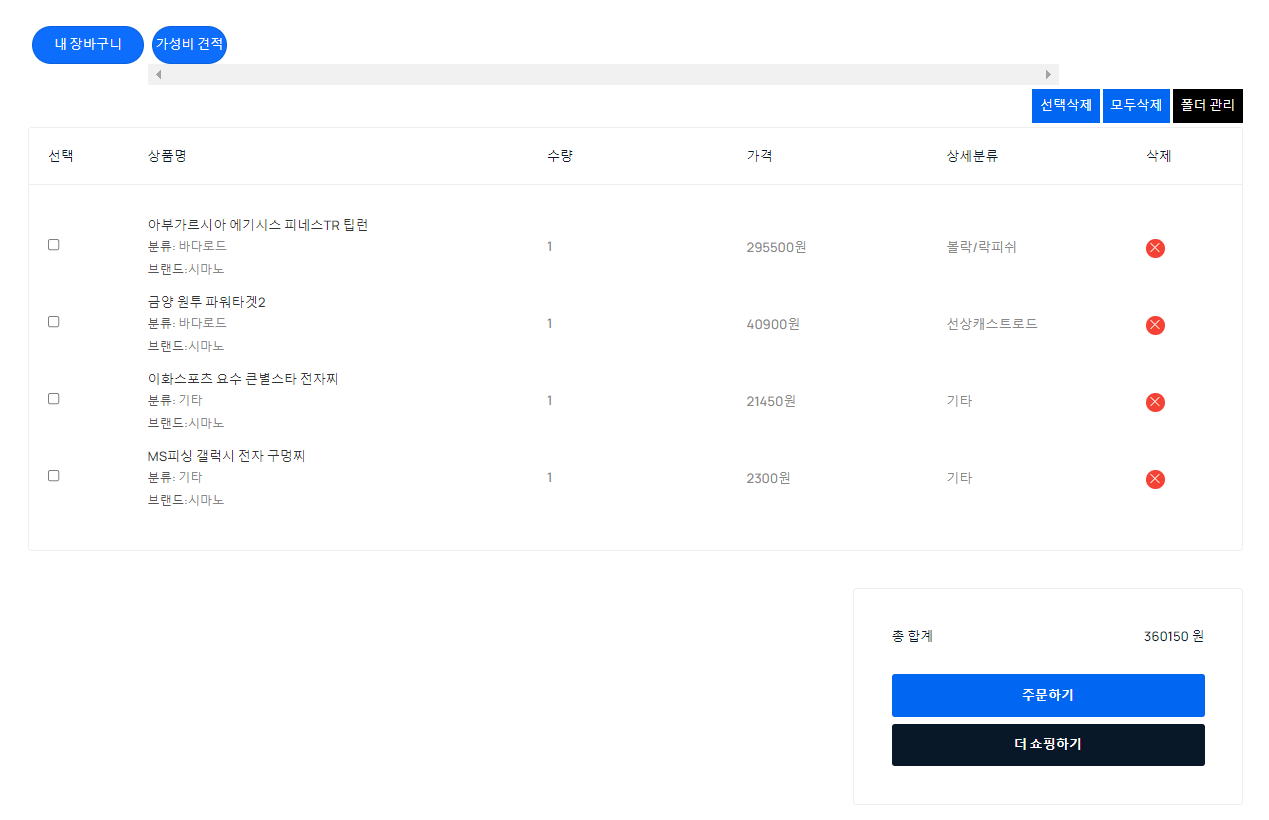Delete 아부가르시아 에기시스 피네스TR 팁런 item with red X
Screen dimensions: 1269x820
pyautogui.click(x=1155, y=248)
